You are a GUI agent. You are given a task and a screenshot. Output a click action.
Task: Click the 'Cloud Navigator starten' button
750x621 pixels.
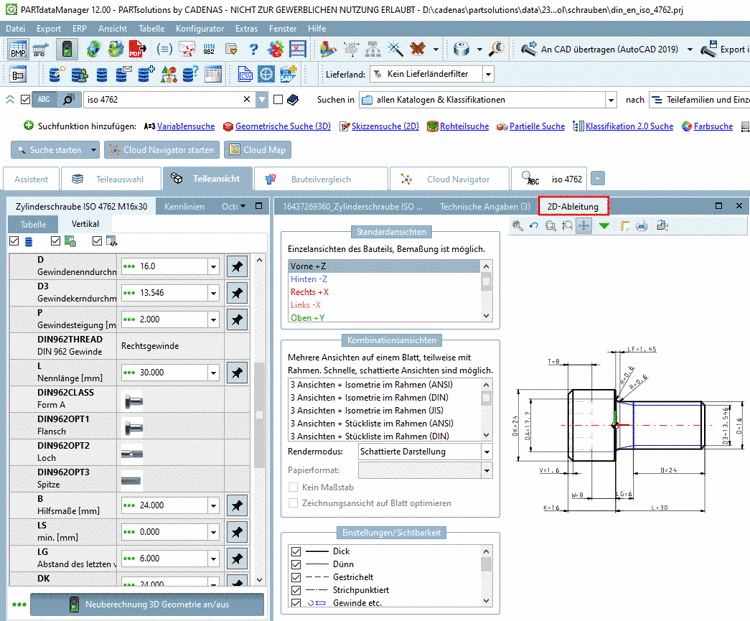pos(161,149)
